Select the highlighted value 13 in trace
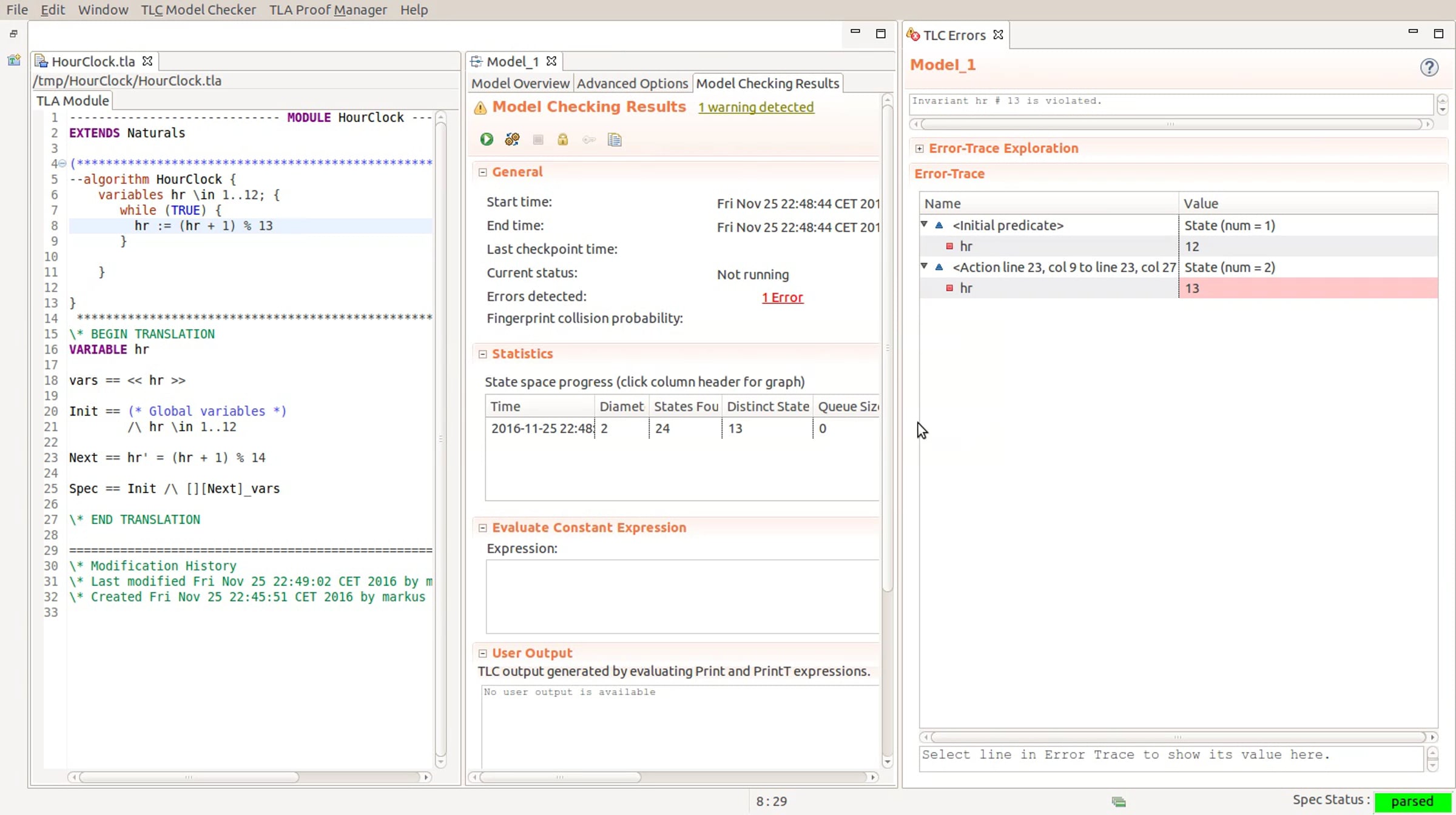Viewport: 1456px width, 815px height. [x=1309, y=288]
